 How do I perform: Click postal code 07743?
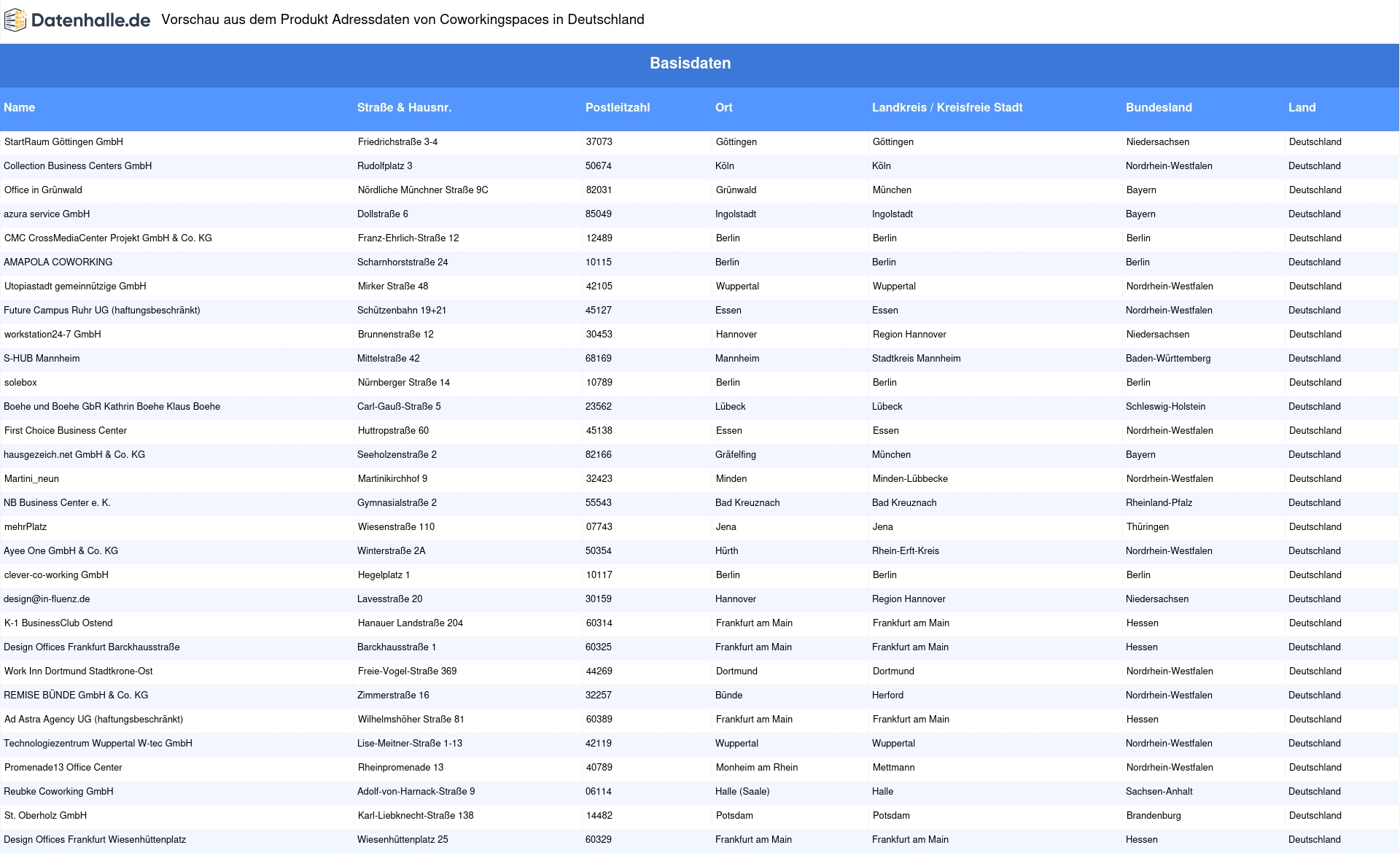(599, 527)
